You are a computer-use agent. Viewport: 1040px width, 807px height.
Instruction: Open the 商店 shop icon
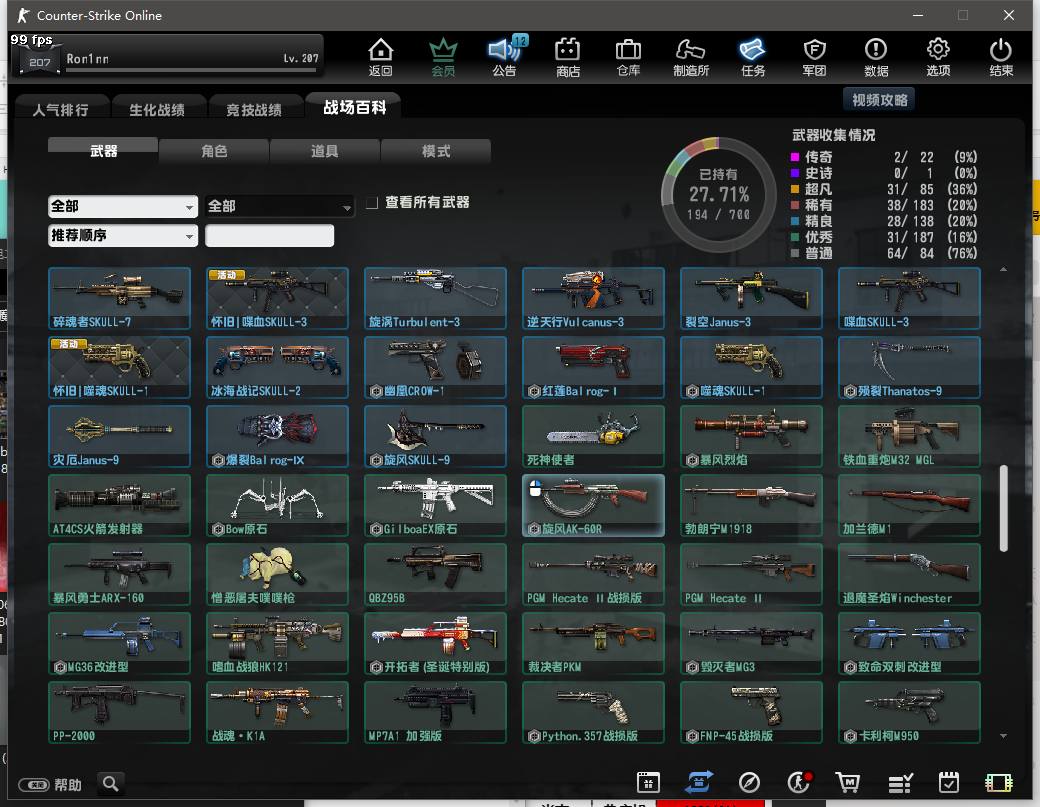coord(568,56)
